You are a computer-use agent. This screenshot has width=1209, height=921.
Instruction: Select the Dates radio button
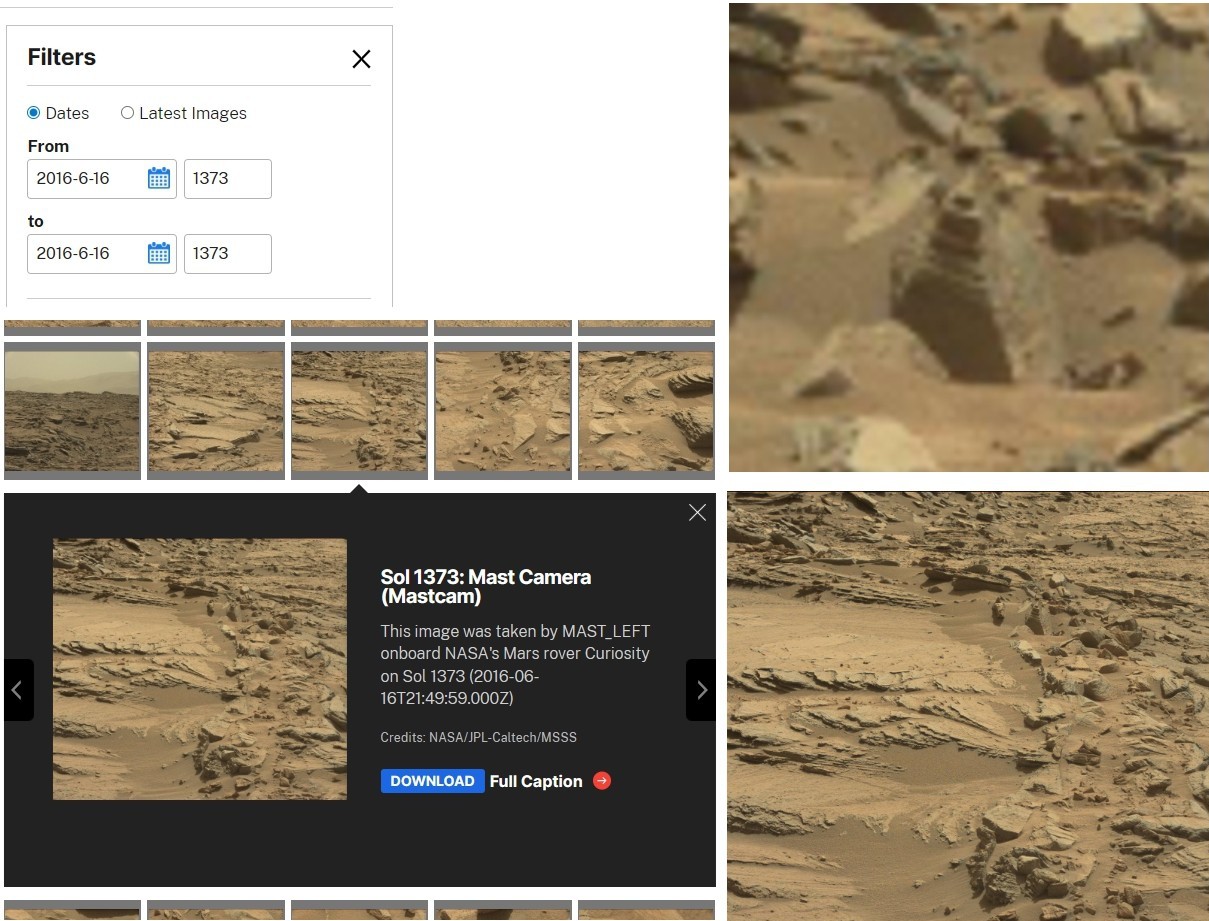point(34,113)
